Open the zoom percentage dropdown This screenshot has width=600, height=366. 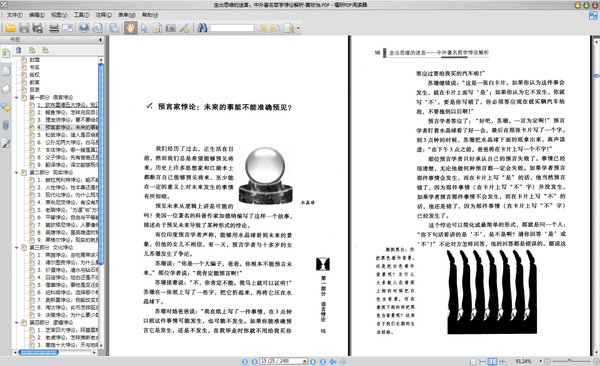point(540,361)
